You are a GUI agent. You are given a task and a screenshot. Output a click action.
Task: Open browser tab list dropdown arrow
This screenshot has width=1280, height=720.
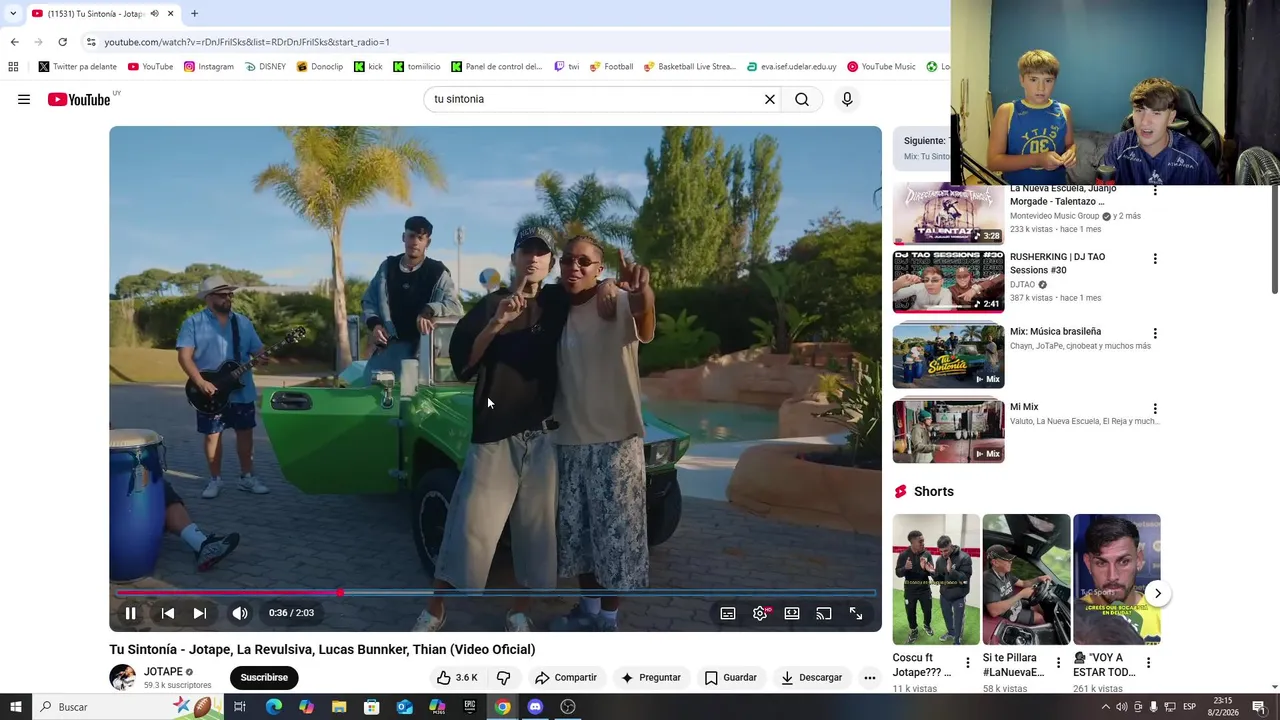[13, 14]
